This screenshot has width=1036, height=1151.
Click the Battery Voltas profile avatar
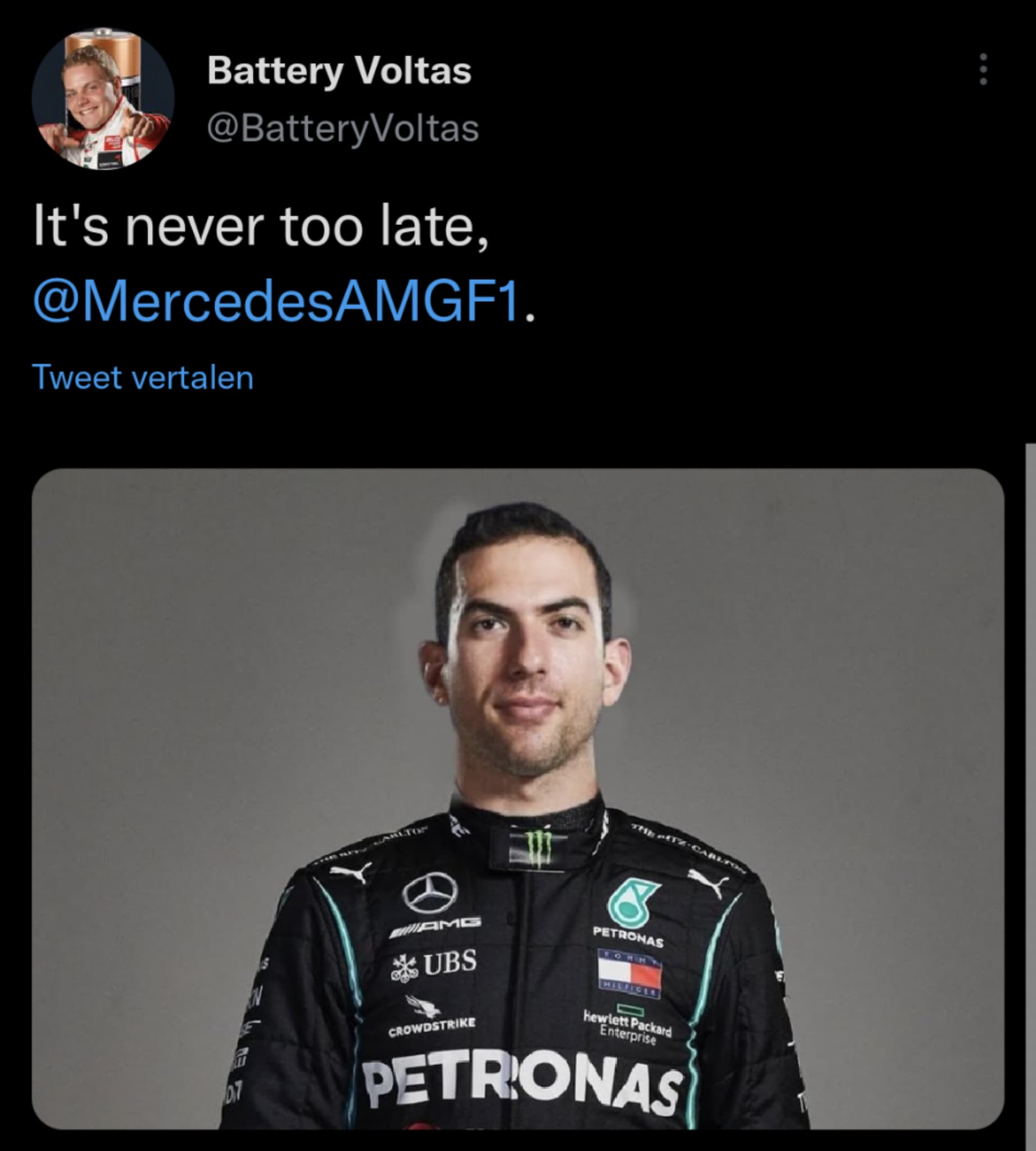103,99
